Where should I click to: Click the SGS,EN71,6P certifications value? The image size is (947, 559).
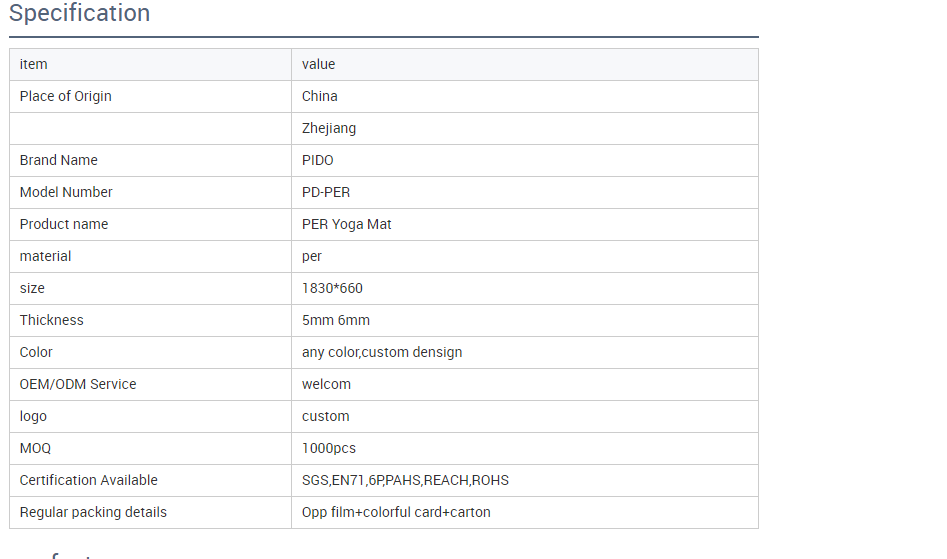(x=405, y=480)
